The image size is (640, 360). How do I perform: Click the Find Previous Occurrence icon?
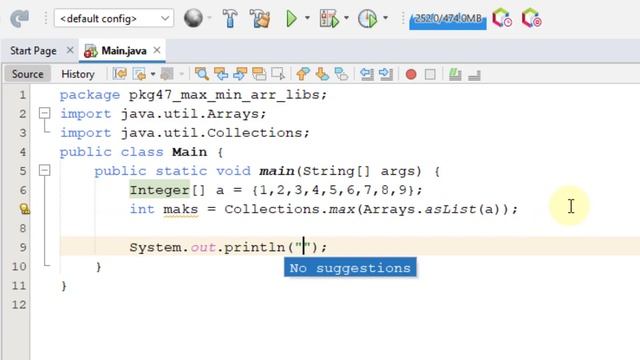pos(221,74)
